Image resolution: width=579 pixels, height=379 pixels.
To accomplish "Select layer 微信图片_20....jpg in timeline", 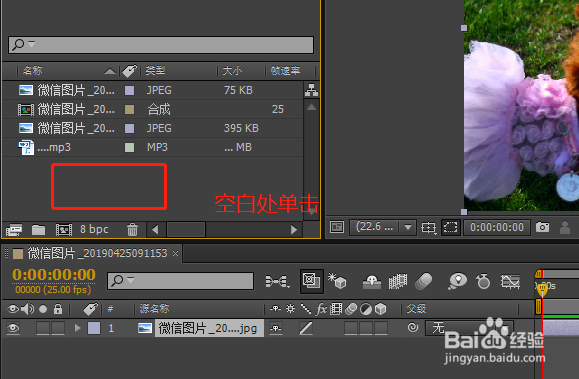I will 209,328.
